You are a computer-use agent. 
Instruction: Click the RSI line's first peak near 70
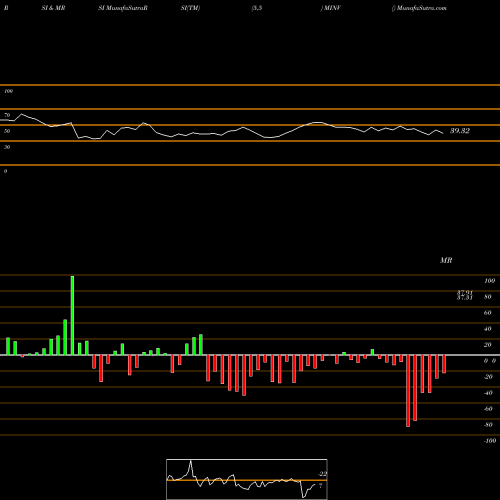(22, 114)
